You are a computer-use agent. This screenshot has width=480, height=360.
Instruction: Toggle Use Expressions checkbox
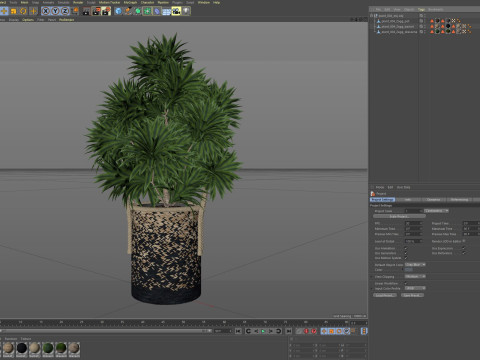(x=464, y=248)
